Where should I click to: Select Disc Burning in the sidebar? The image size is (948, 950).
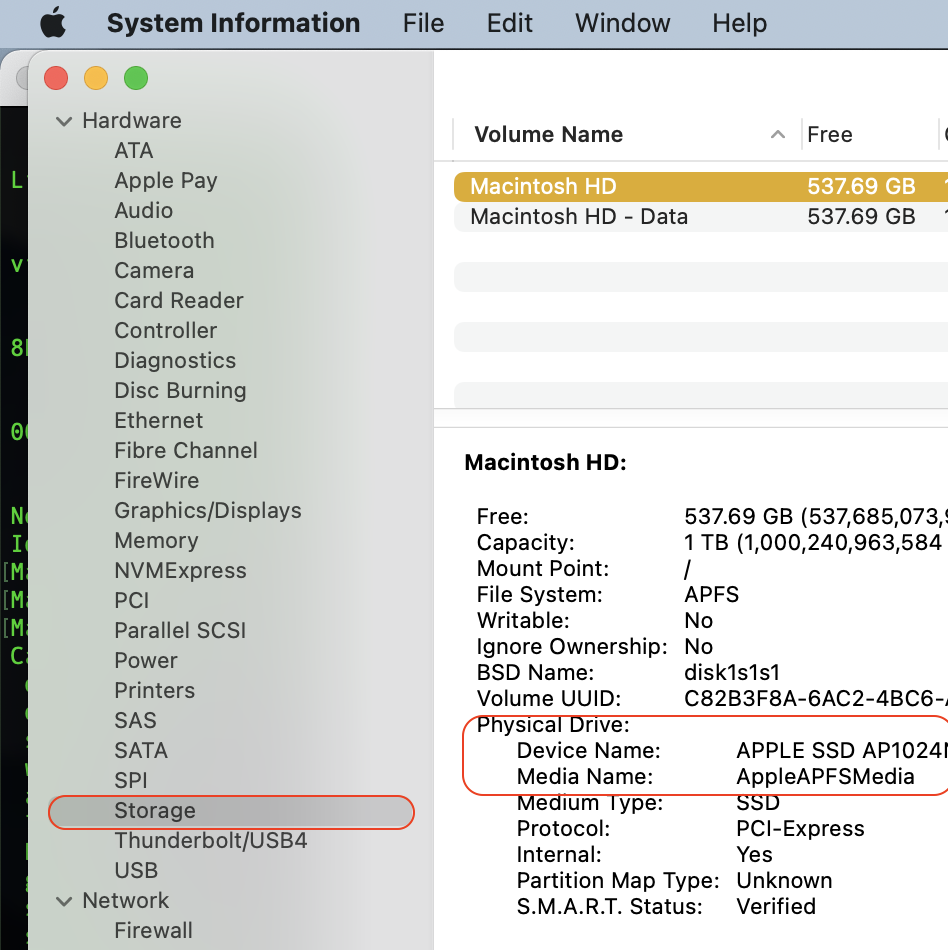point(180,390)
